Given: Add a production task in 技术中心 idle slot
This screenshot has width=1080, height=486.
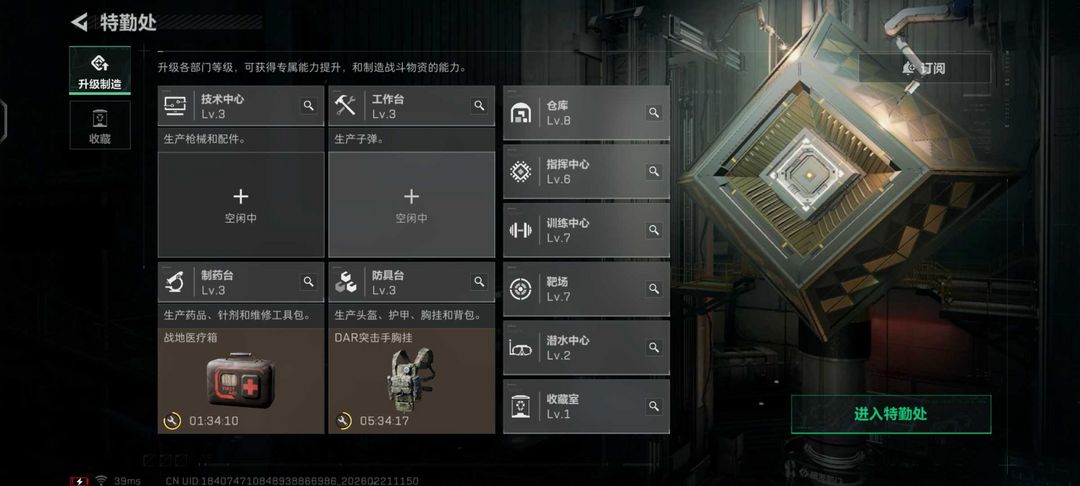Looking at the screenshot, I should [x=241, y=205].
